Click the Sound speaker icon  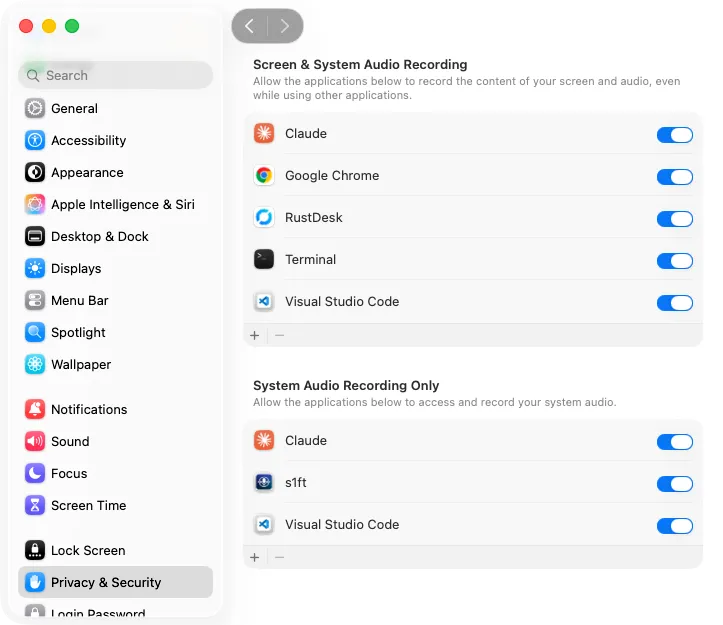[35, 441]
